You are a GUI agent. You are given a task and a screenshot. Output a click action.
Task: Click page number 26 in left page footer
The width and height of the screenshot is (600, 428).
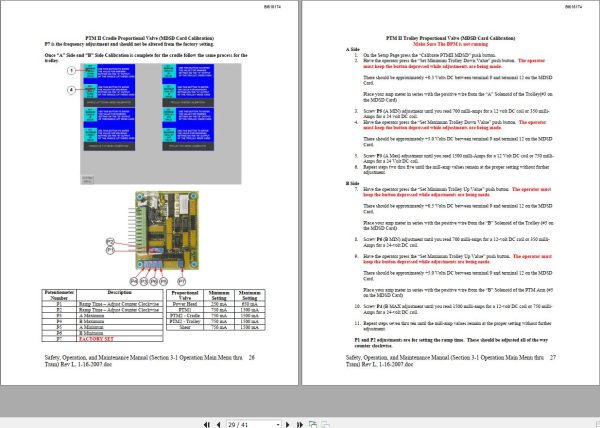(x=252, y=358)
